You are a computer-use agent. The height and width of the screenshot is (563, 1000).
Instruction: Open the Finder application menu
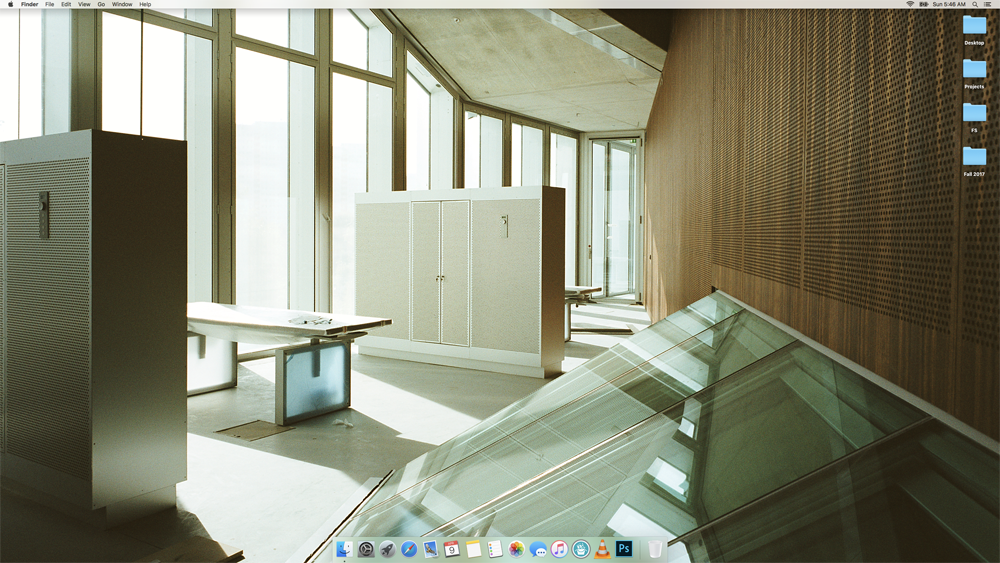(29, 4)
